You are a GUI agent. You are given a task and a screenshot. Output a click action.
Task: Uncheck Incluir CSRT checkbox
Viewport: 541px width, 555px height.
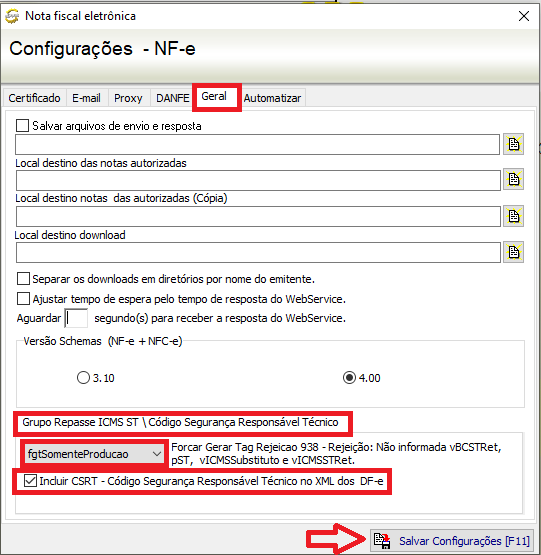click(x=30, y=481)
